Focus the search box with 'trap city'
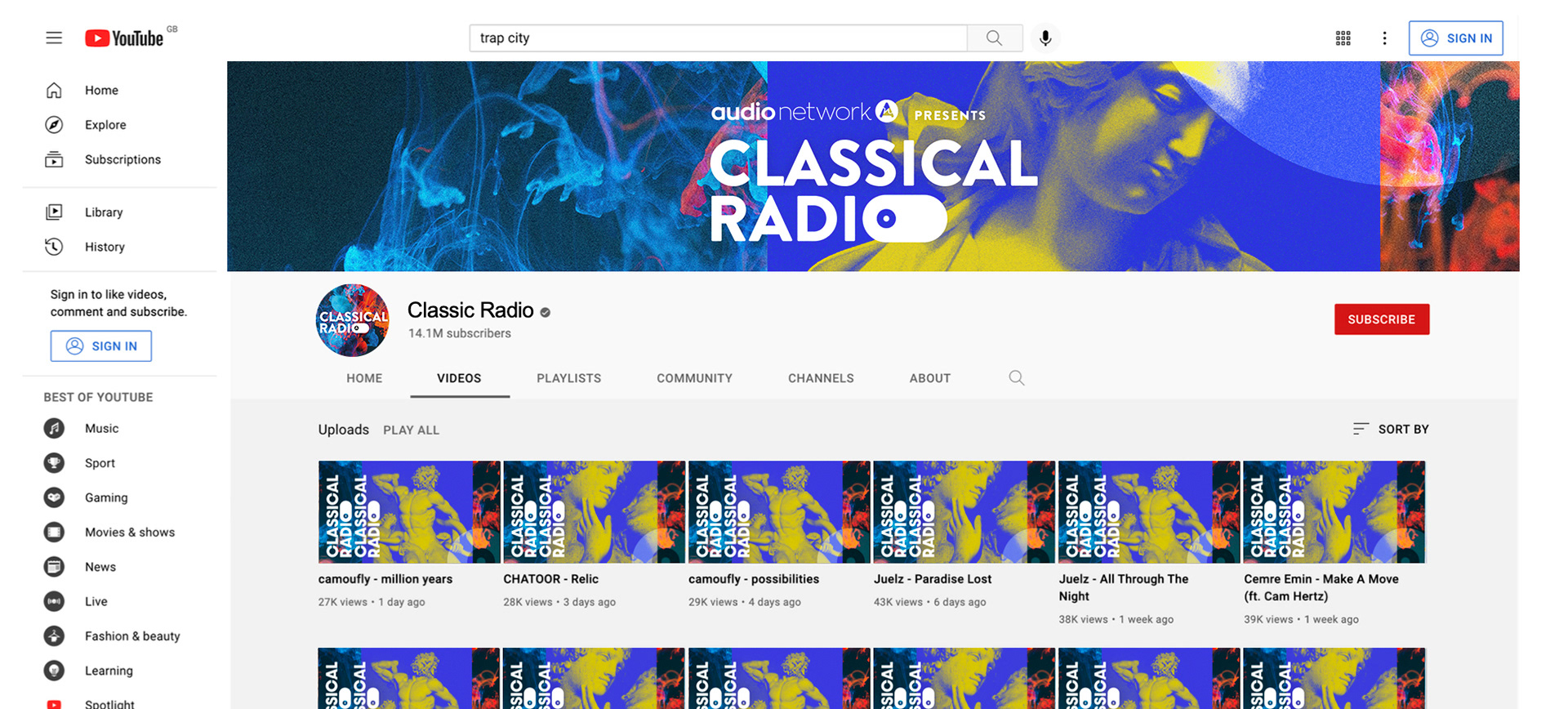Image resolution: width=1568 pixels, height=709 pixels. coord(718,38)
